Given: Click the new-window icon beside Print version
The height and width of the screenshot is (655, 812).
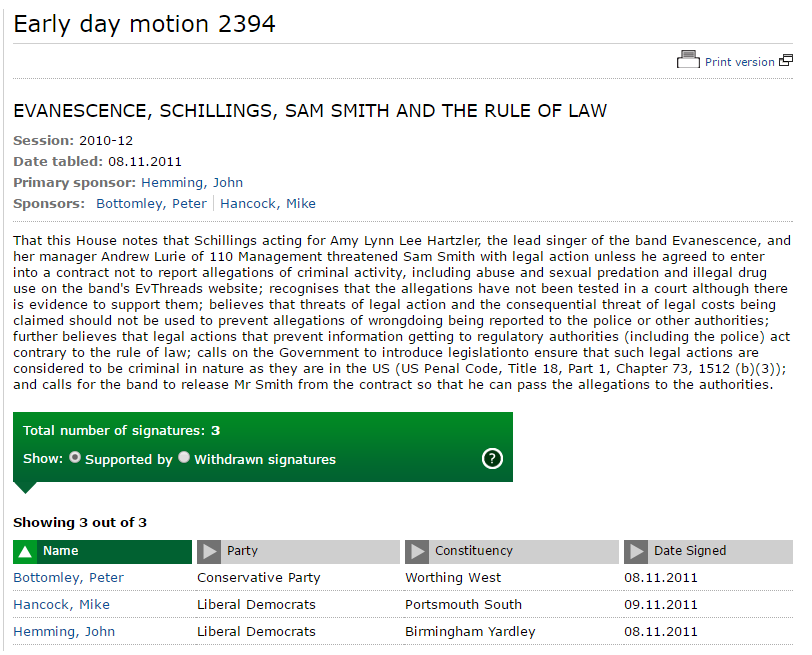Looking at the screenshot, I should pyautogui.click(x=786, y=61).
